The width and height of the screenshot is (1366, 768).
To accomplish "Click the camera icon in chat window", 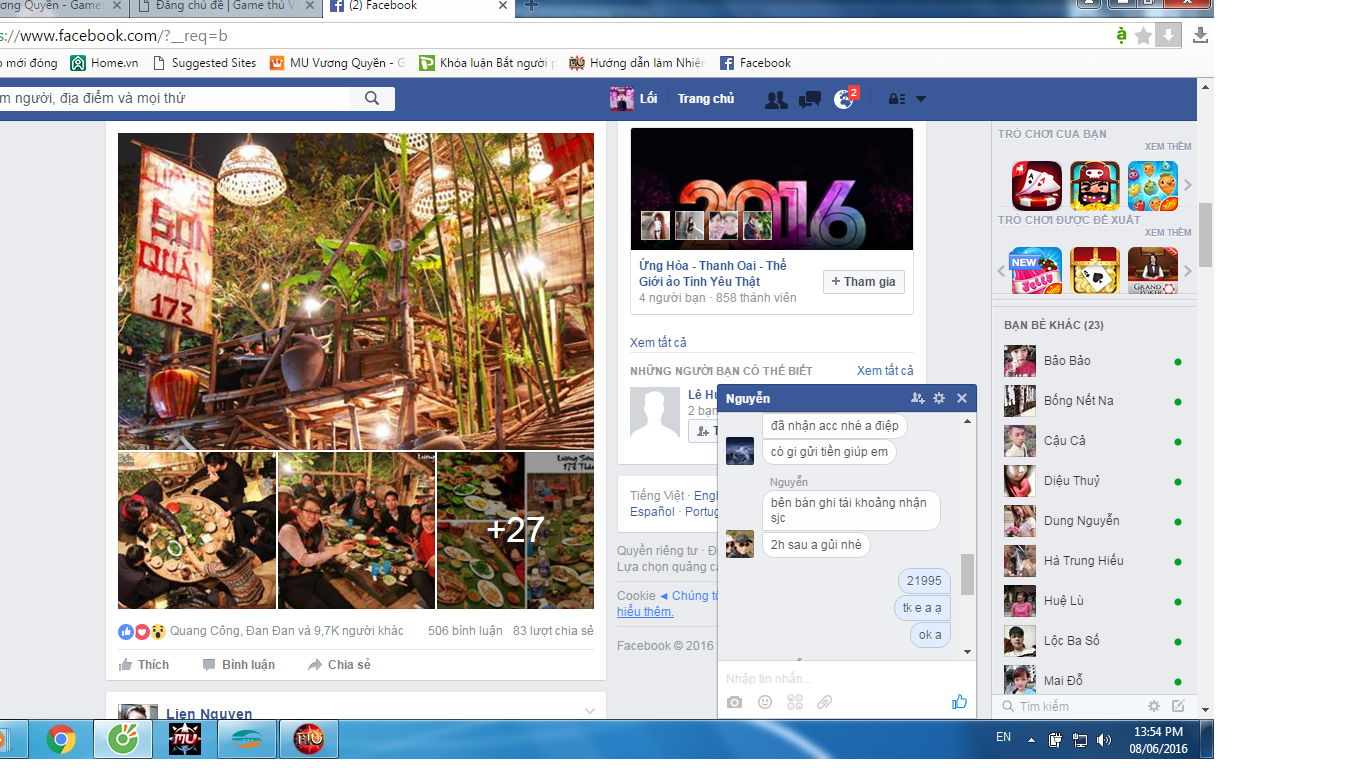I will tap(735, 702).
